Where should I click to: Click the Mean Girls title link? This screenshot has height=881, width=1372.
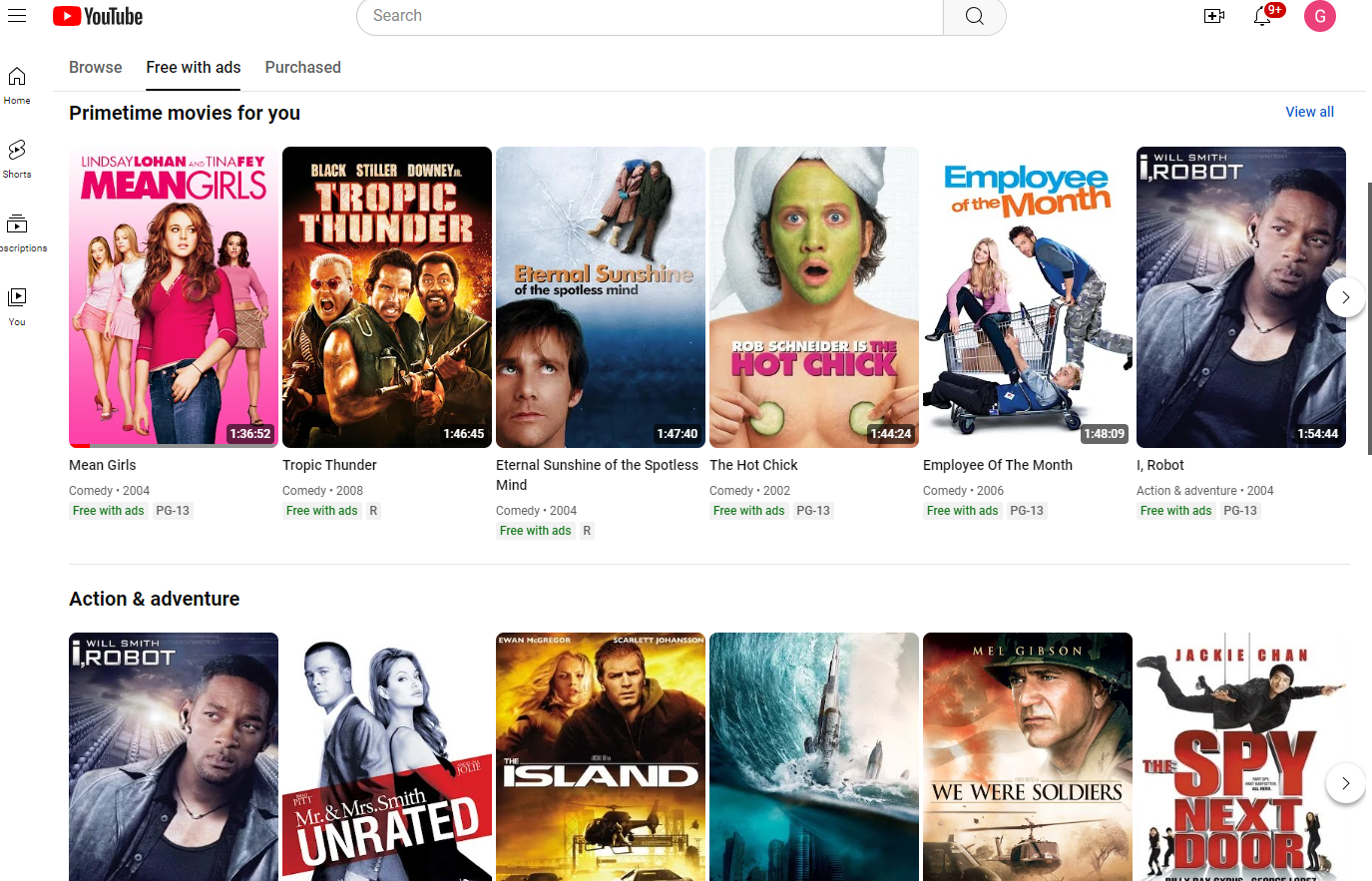[103, 465]
